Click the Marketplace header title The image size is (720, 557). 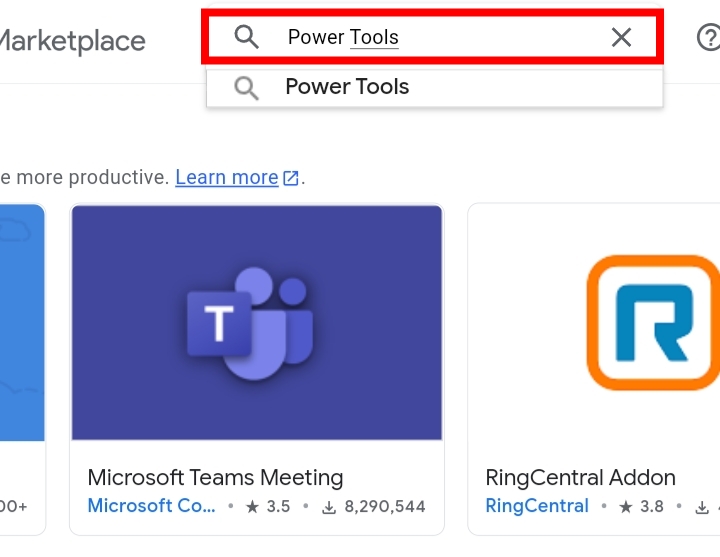[72, 41]
